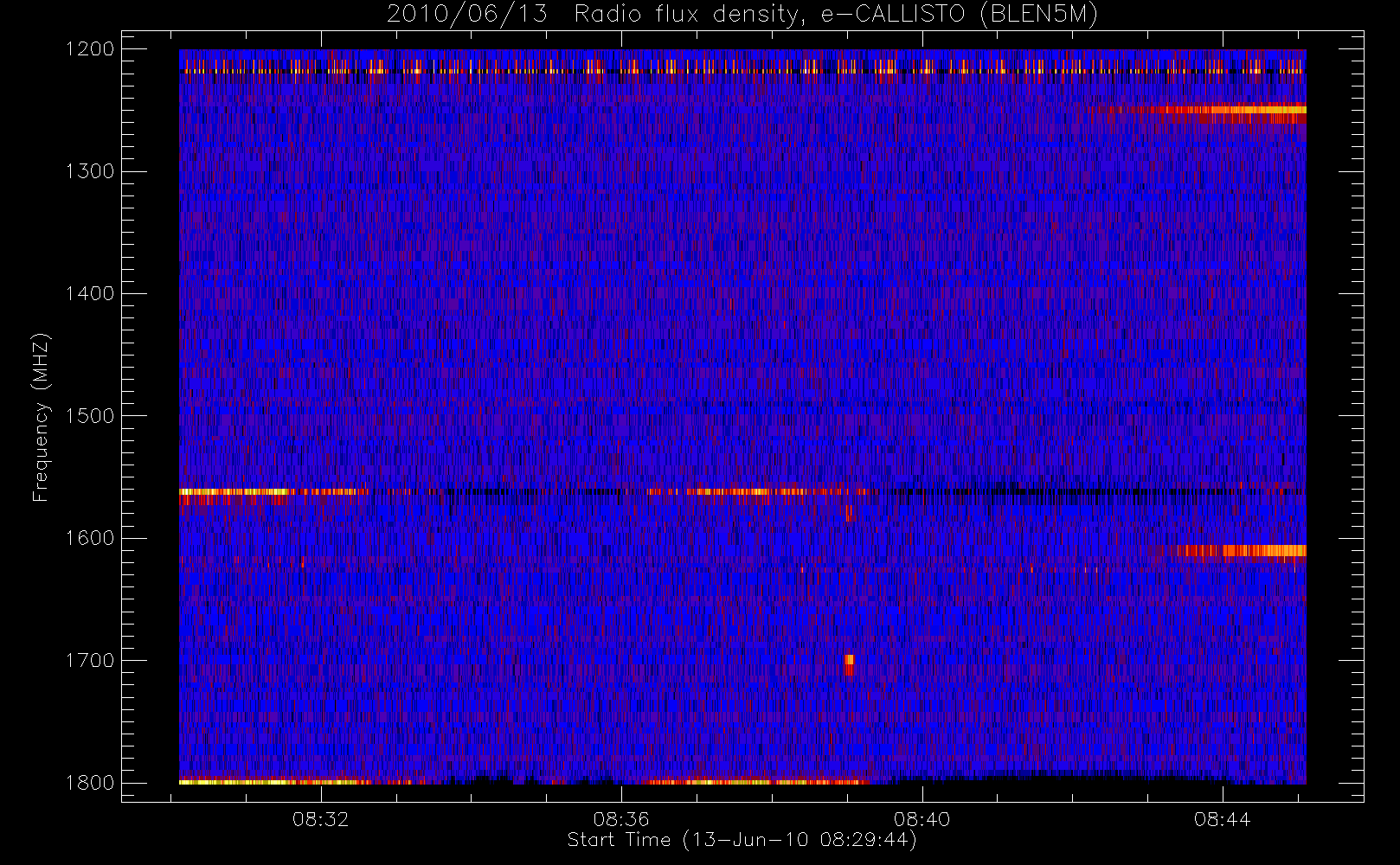This screenshot has width=1400, height=865.
Task: Click the 1700 frequency tick label
Action: (90, 660)
